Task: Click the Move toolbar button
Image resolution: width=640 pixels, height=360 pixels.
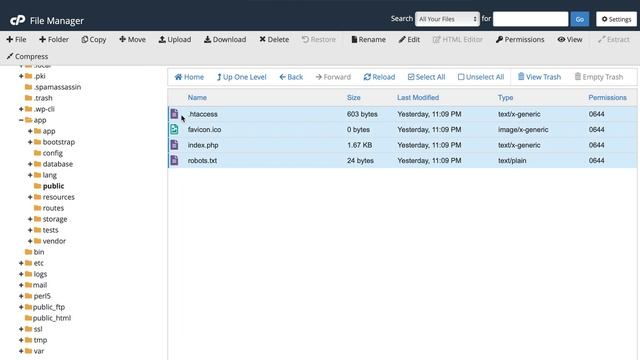Action: [x=132, y=40]
